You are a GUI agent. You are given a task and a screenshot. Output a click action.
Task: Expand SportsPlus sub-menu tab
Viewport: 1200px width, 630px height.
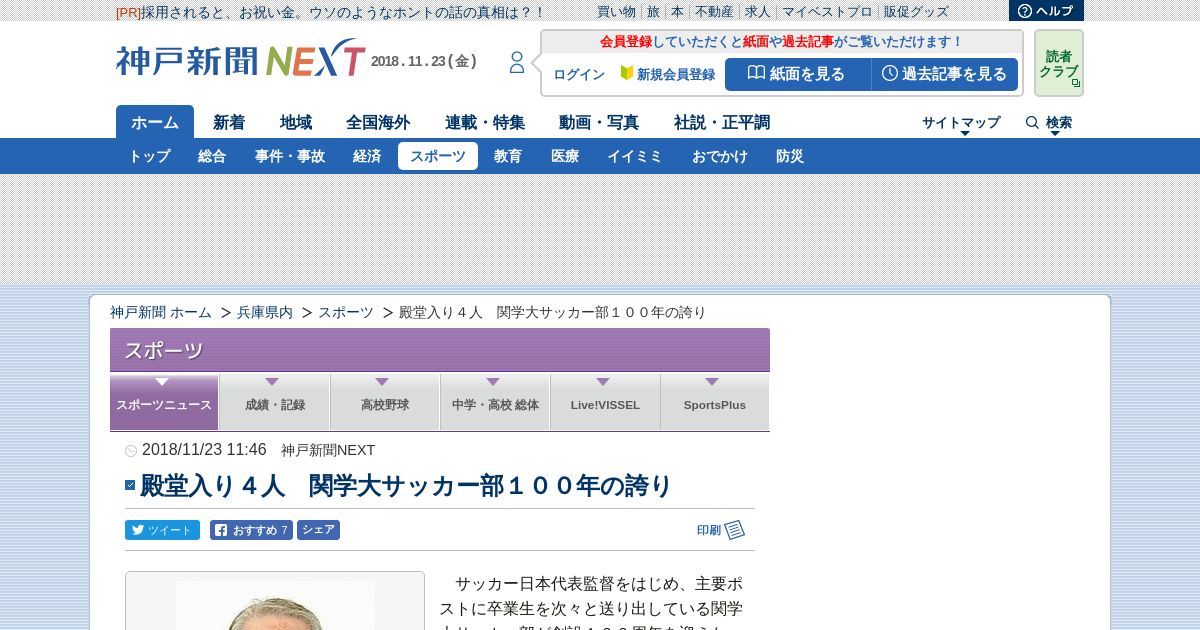(x=715, y=403)
